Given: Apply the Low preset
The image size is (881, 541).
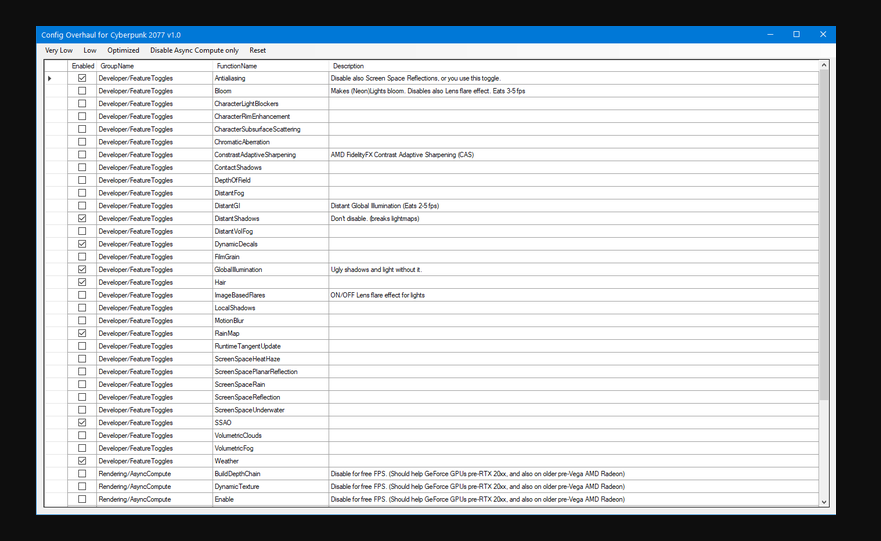Looking at the screenshot, I should 90,51.
